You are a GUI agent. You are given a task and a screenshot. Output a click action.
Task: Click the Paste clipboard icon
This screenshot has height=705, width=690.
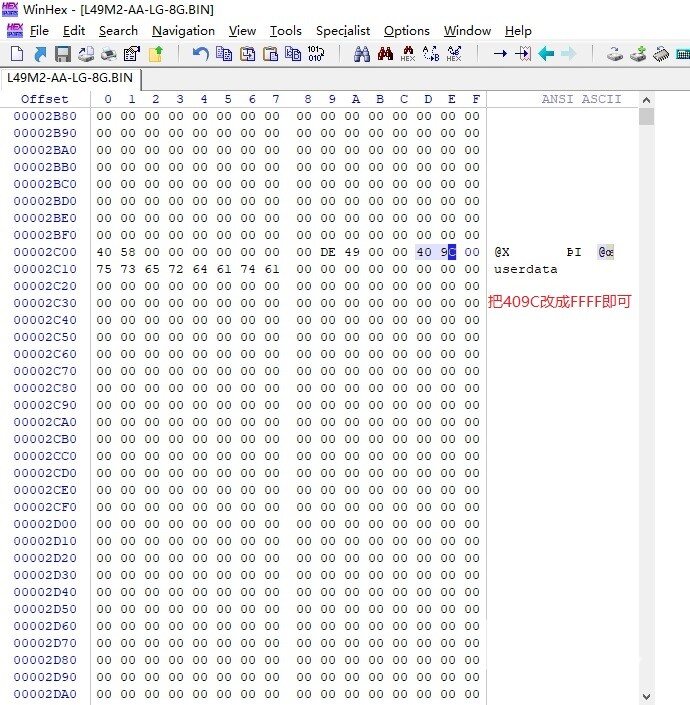[270, 54]
